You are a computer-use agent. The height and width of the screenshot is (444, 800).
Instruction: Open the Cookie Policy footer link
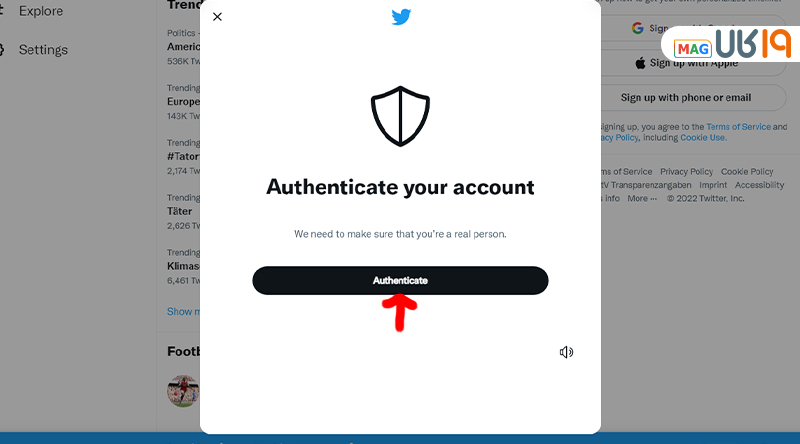coord(747,171)
